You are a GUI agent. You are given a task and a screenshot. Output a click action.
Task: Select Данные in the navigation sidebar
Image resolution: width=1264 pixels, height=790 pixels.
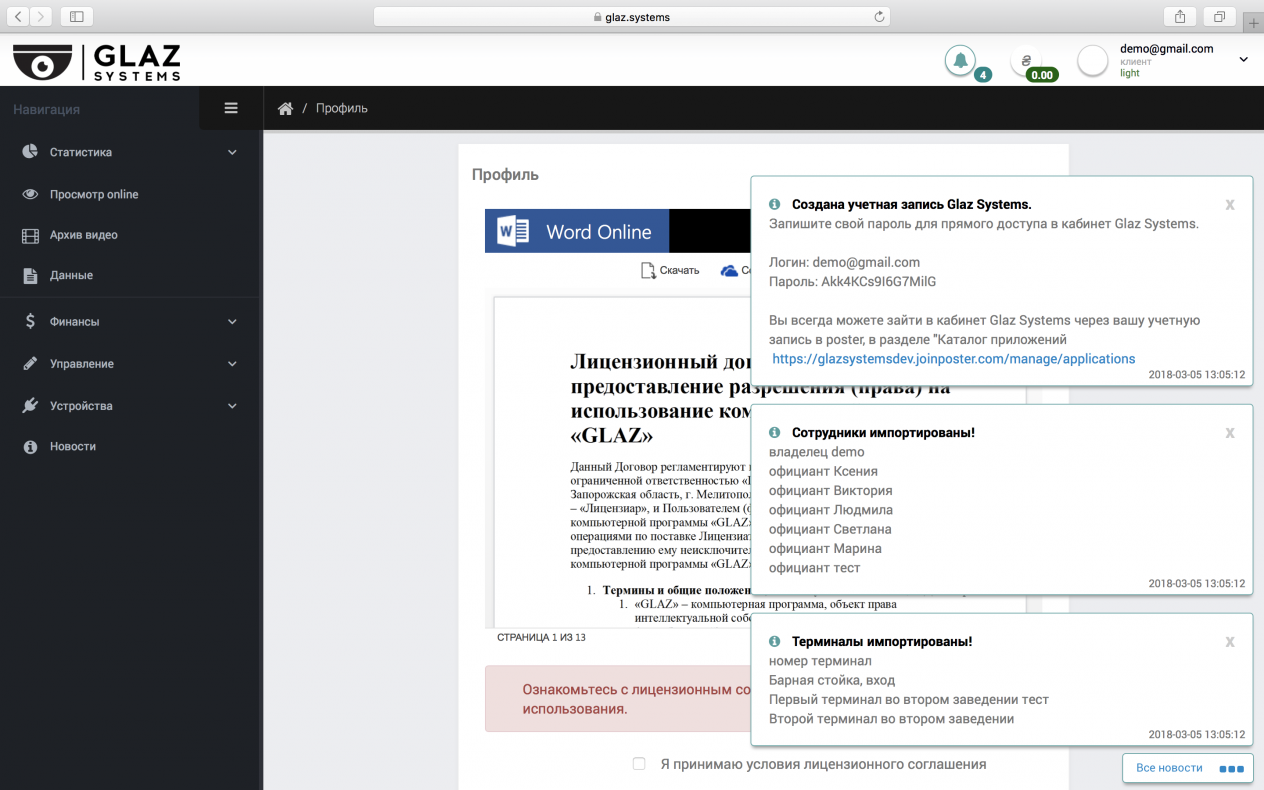[71, 275]
